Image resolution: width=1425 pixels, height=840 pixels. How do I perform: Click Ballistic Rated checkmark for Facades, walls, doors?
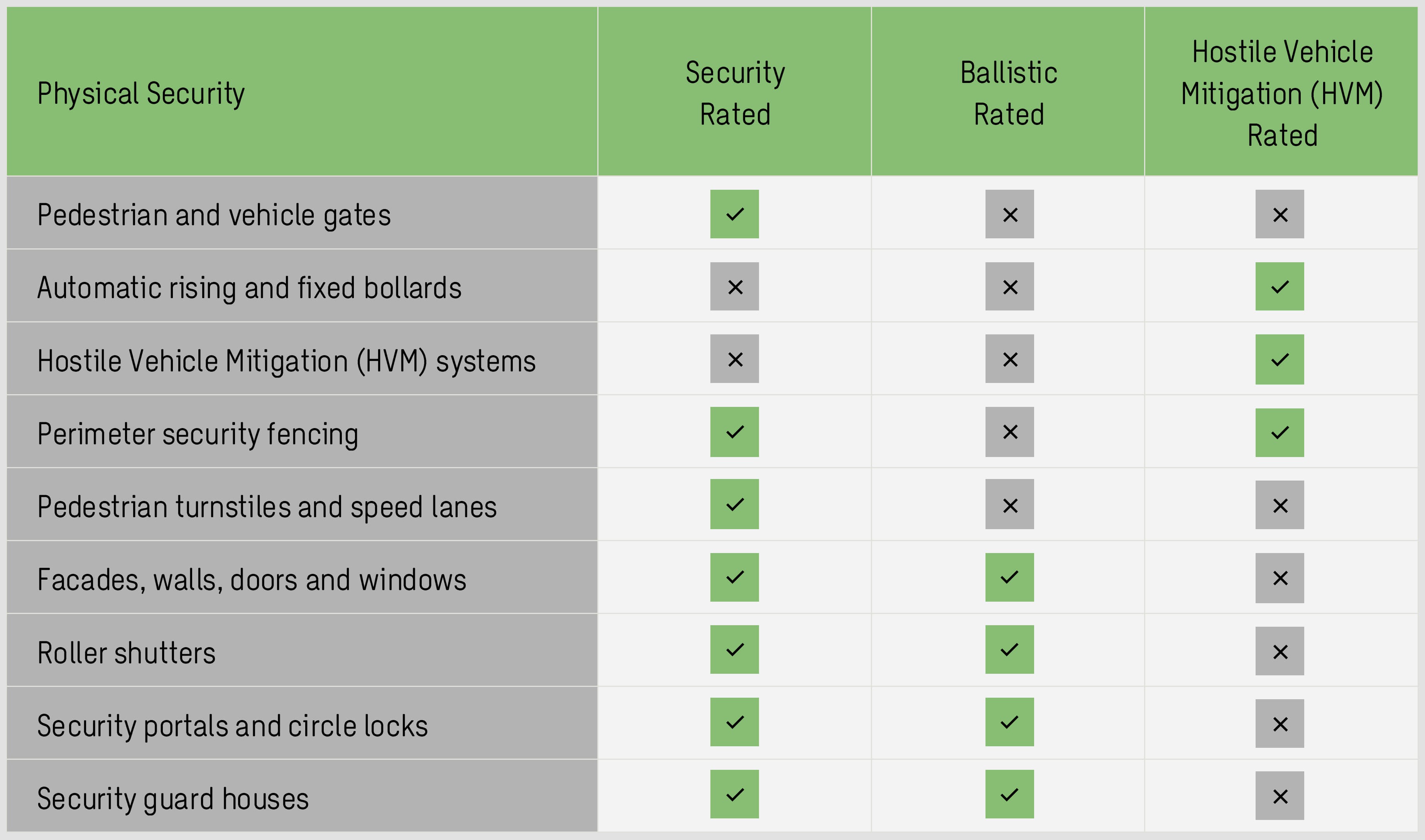click(x=1009, y=577)
